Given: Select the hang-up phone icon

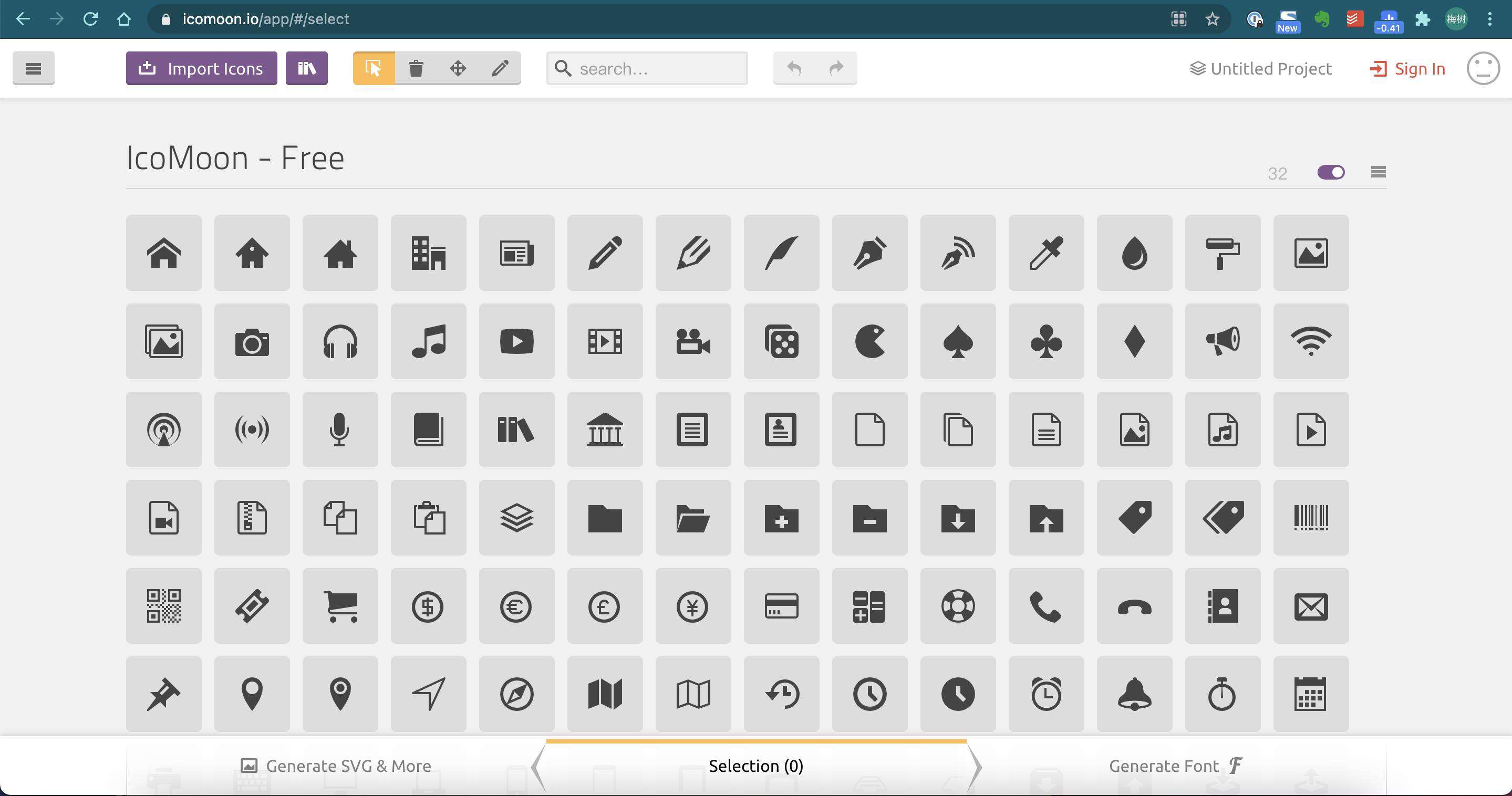Looking at the screenshot, I should [1135, 606].
